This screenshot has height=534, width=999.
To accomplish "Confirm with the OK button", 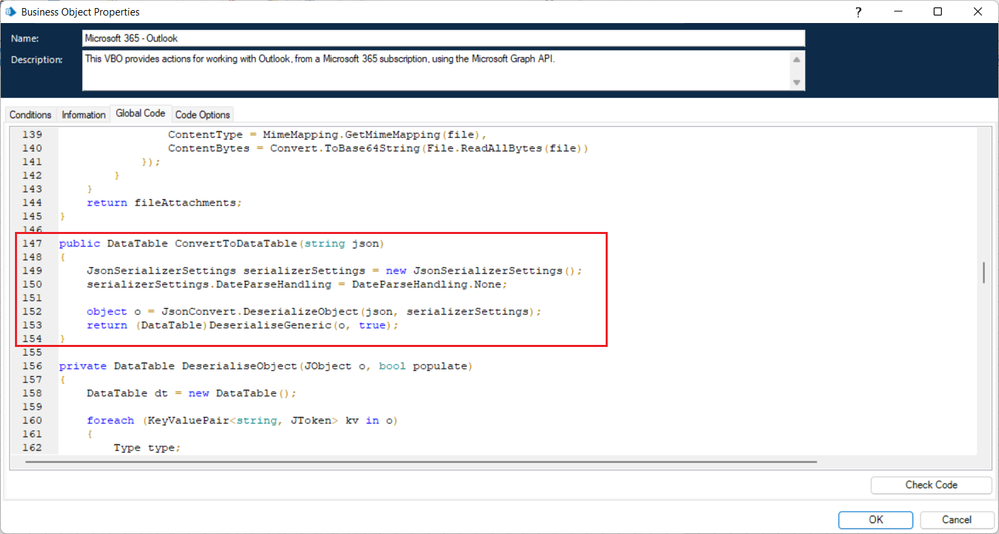I will pyautogui.click(x=876, y=519).
